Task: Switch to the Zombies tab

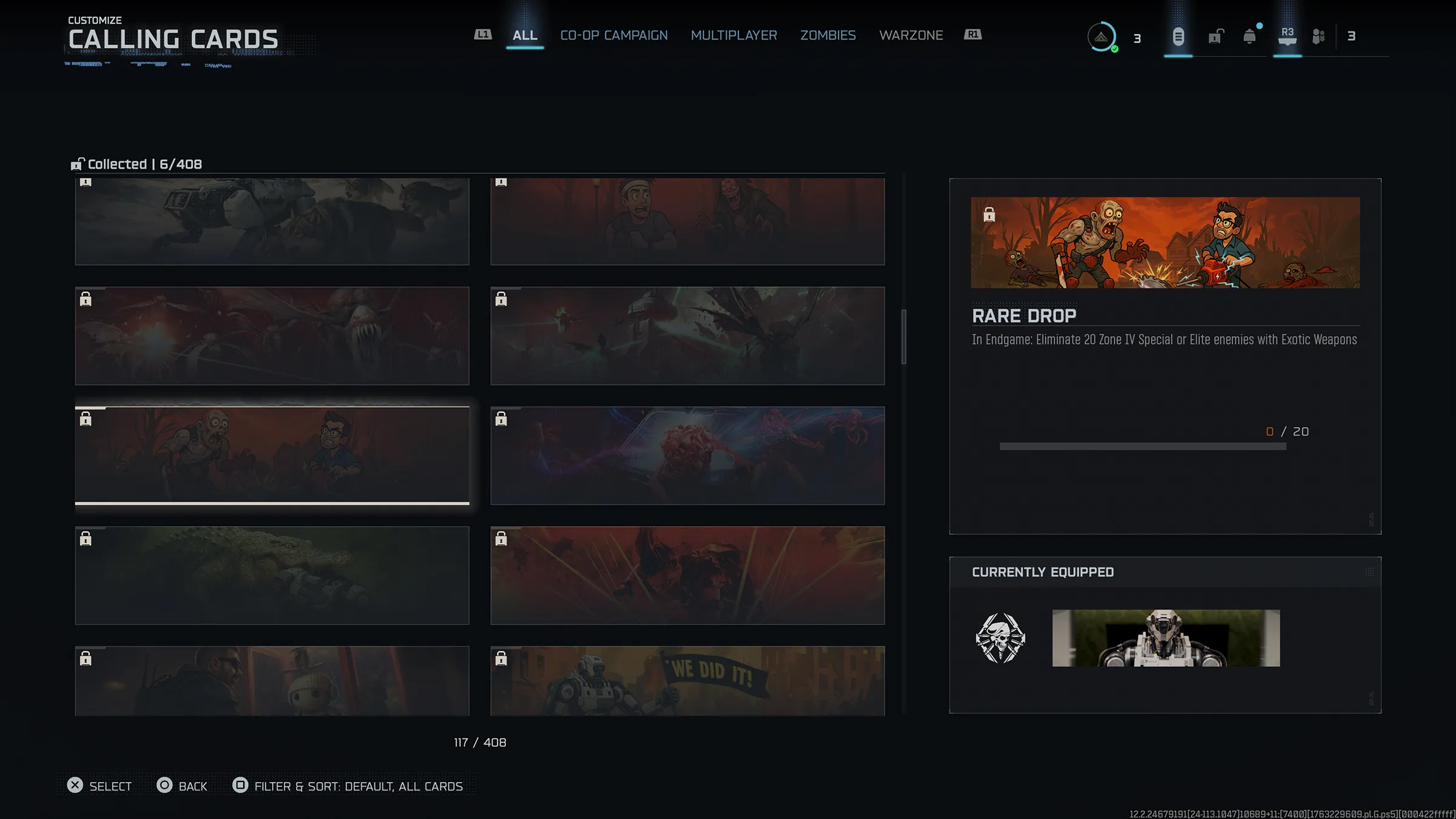Action: click(827, 35)
